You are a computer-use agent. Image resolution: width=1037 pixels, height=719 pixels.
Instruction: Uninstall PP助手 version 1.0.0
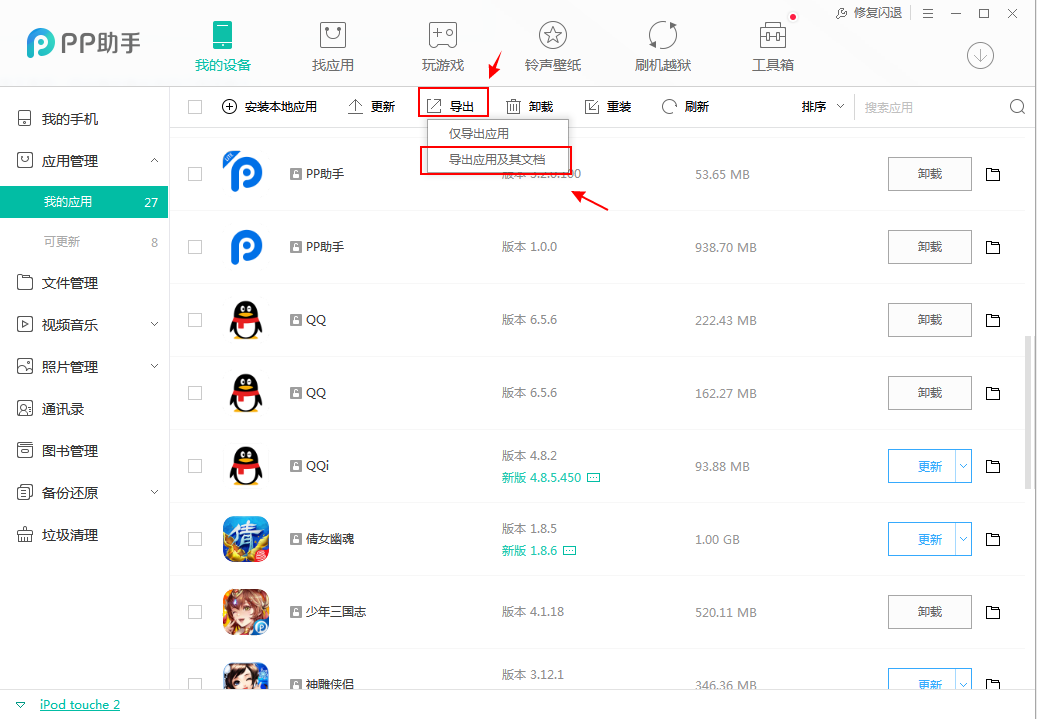pos(929,247)
